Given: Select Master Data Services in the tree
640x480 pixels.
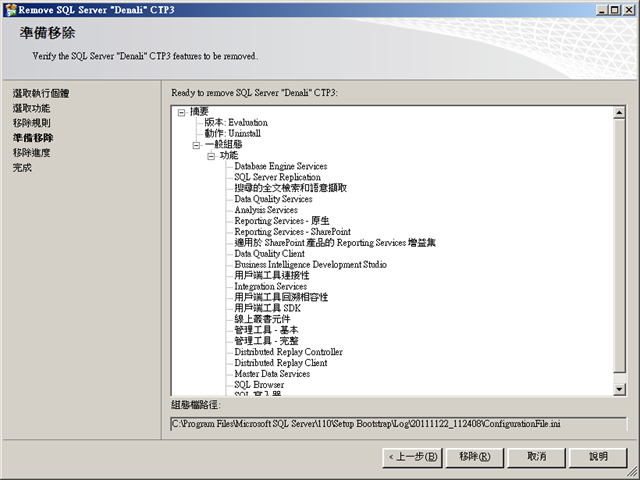Looking at the screenshot, I should [x=272, y=374].
